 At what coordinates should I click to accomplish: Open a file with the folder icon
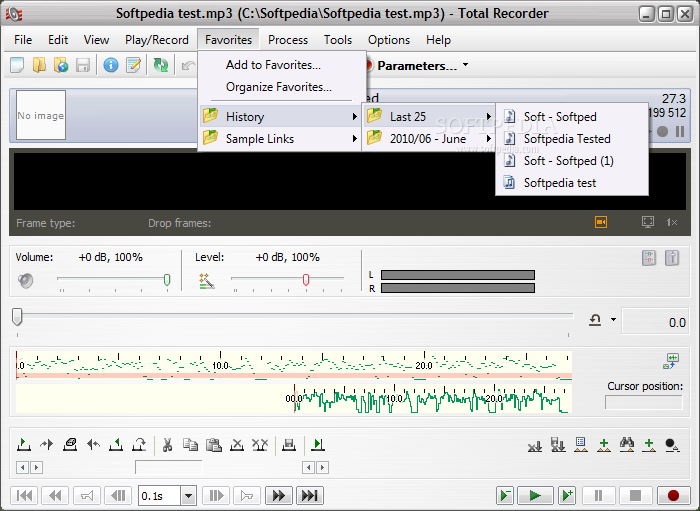point(39,65)
